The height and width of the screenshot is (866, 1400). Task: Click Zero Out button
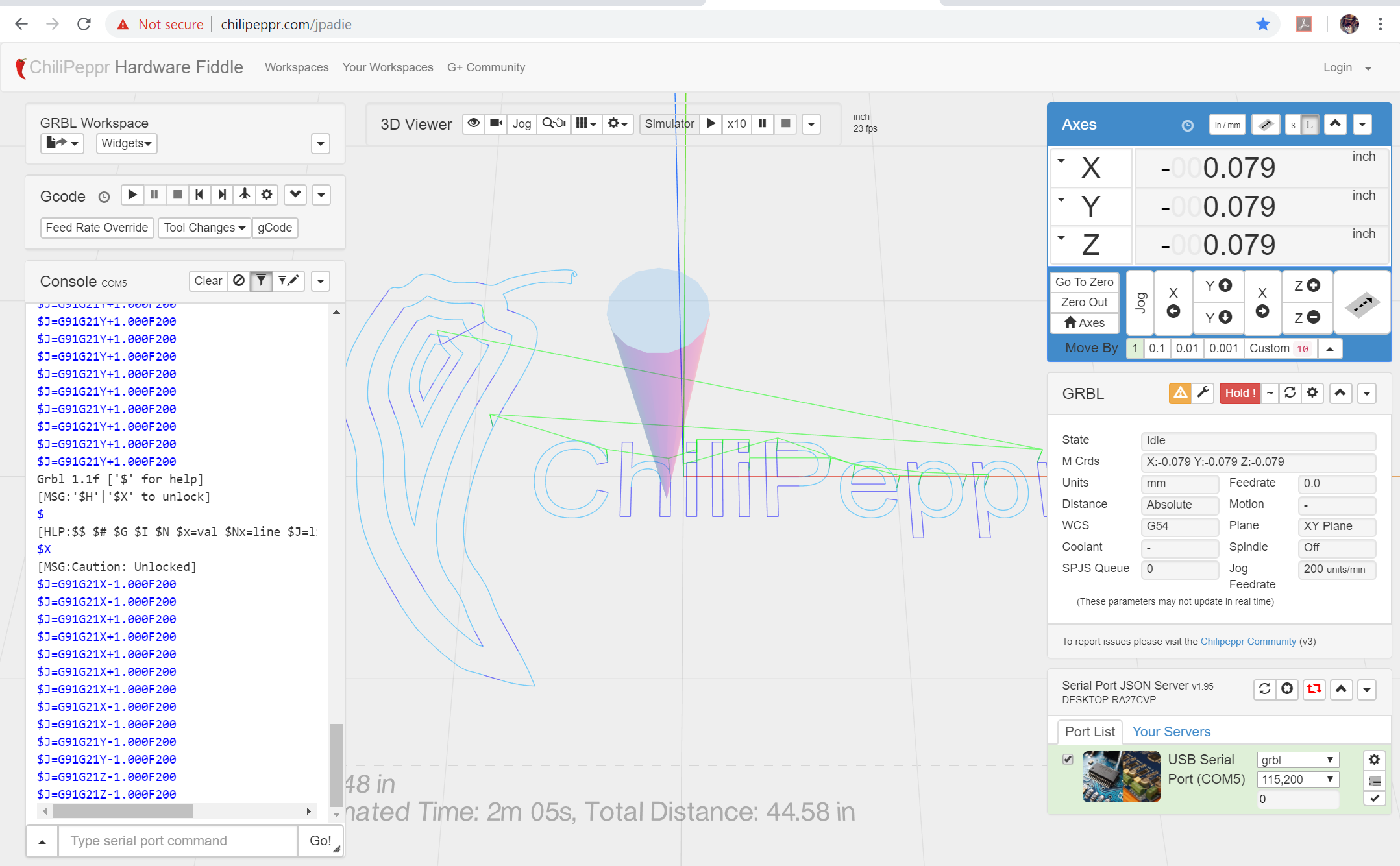(1084, 302)
